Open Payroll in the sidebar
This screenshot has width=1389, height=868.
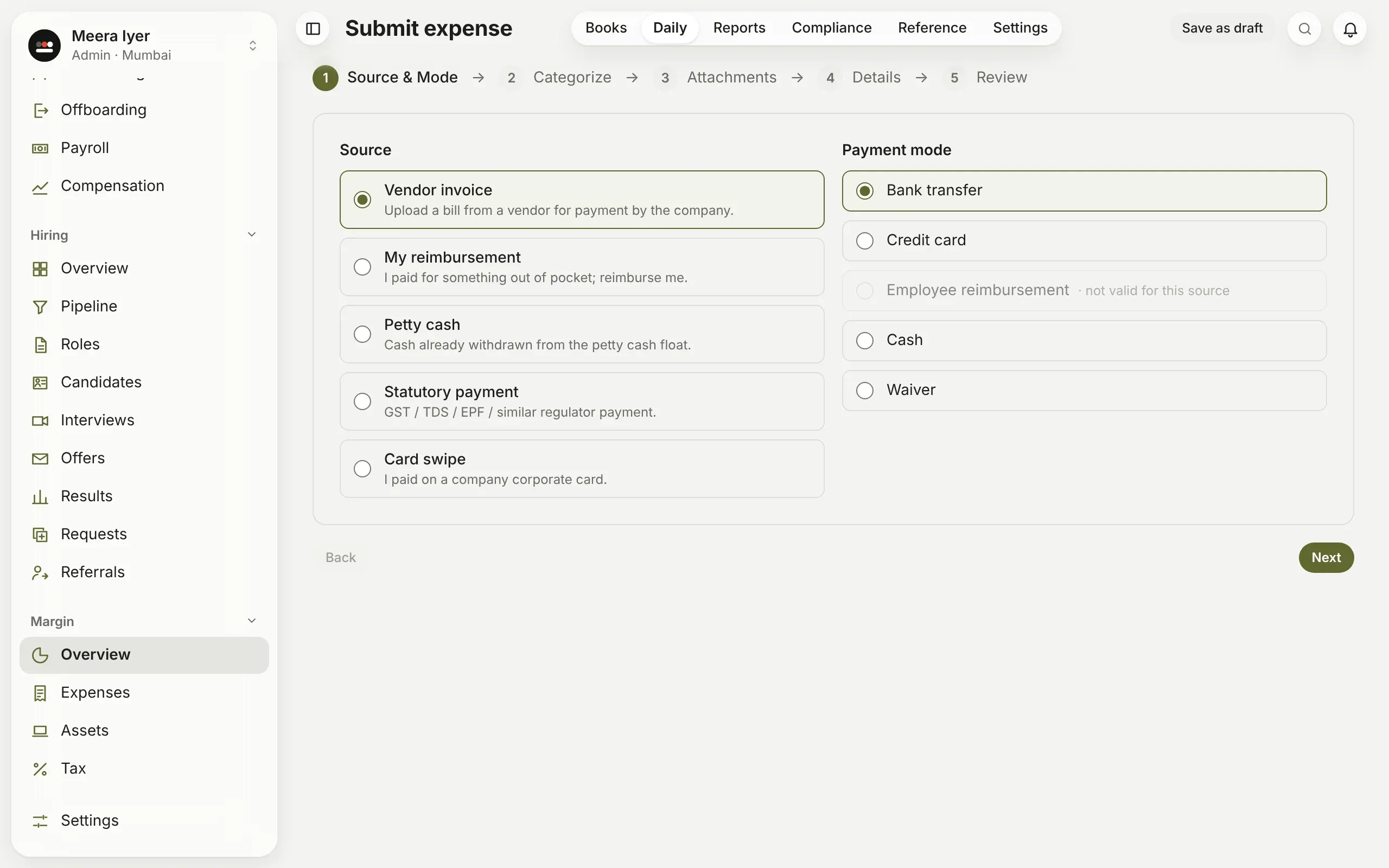tap(144, 148)
